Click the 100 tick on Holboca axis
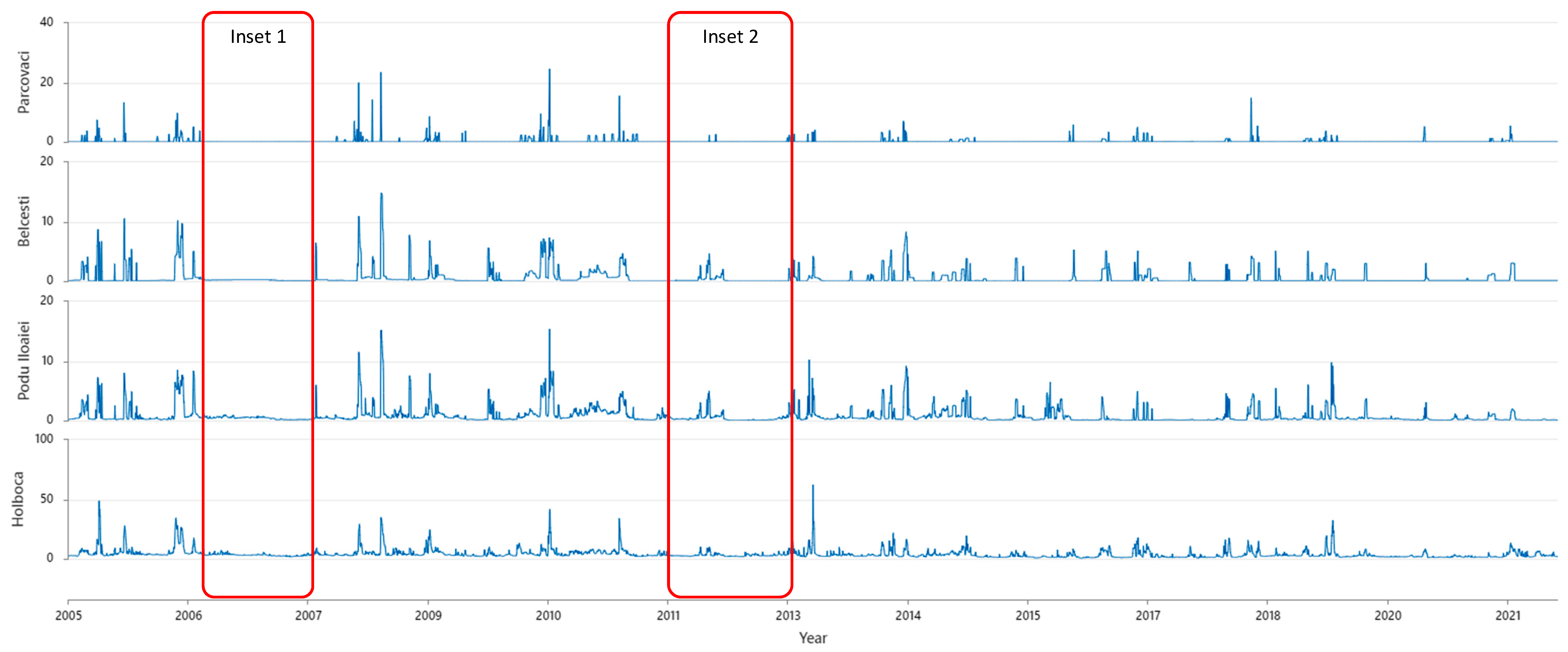The height and width of the screenshot is (652, 1568). click(x=44, y=439)
